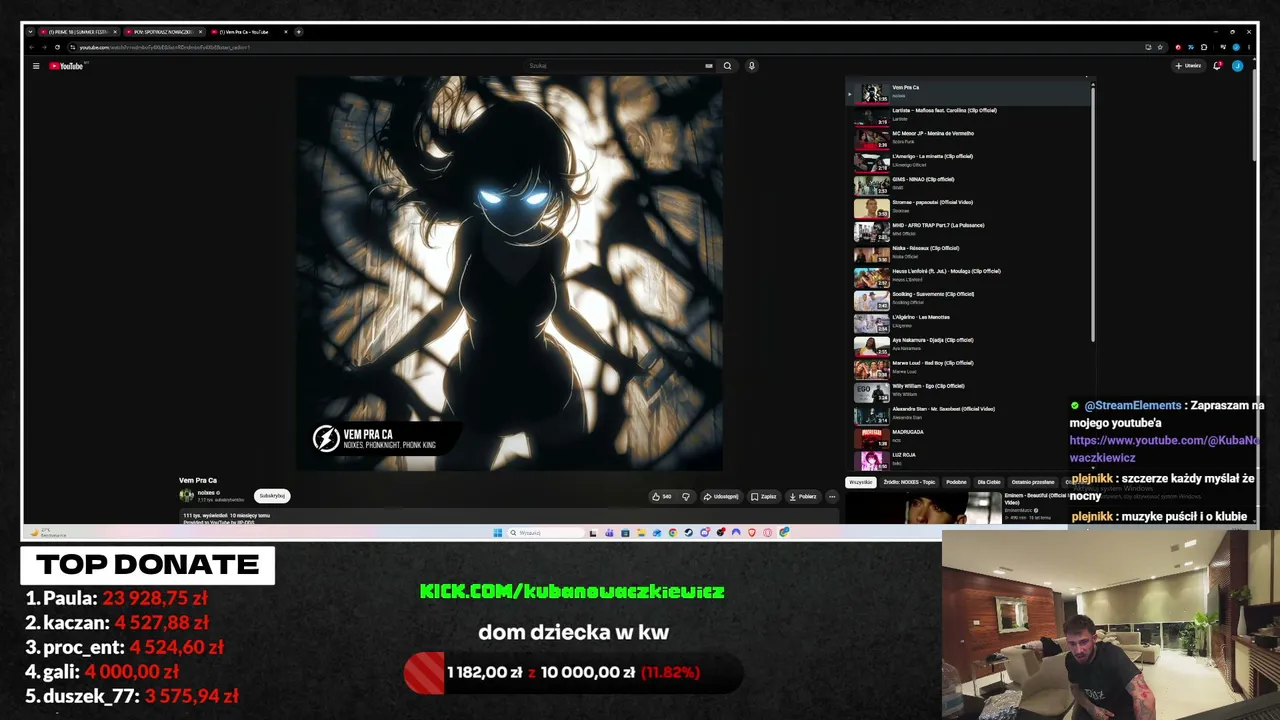
Task: Select the Wszystkie filter chip
Action: pos(860,482)
